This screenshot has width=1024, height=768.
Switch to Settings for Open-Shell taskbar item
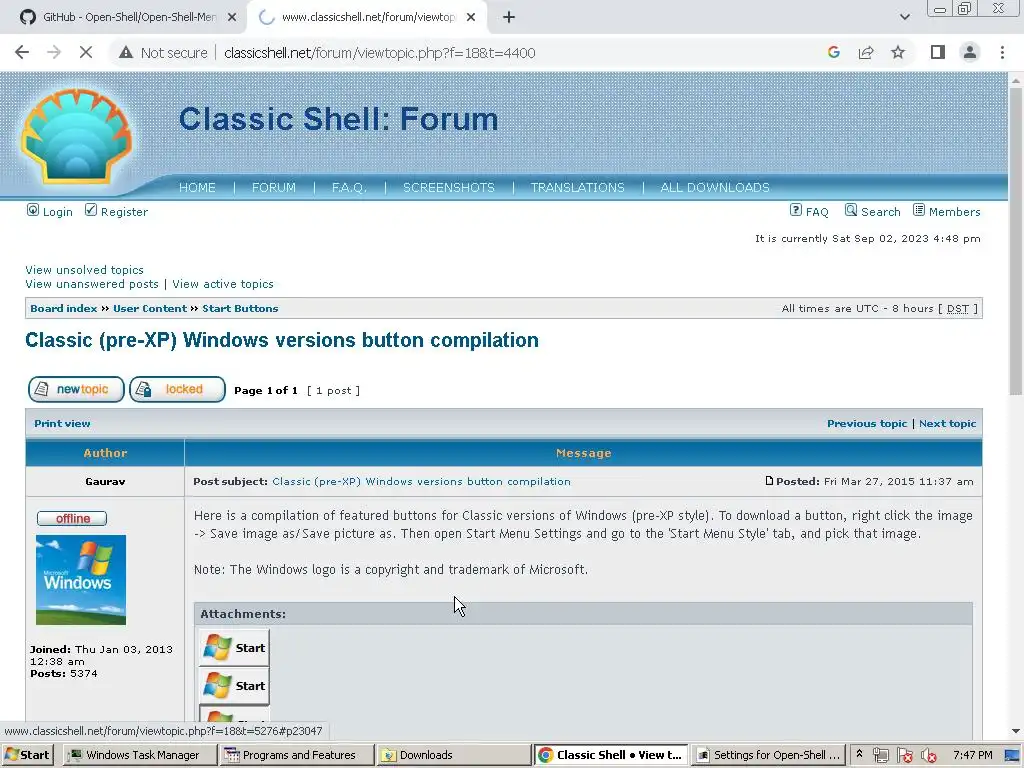coord(767,755)
